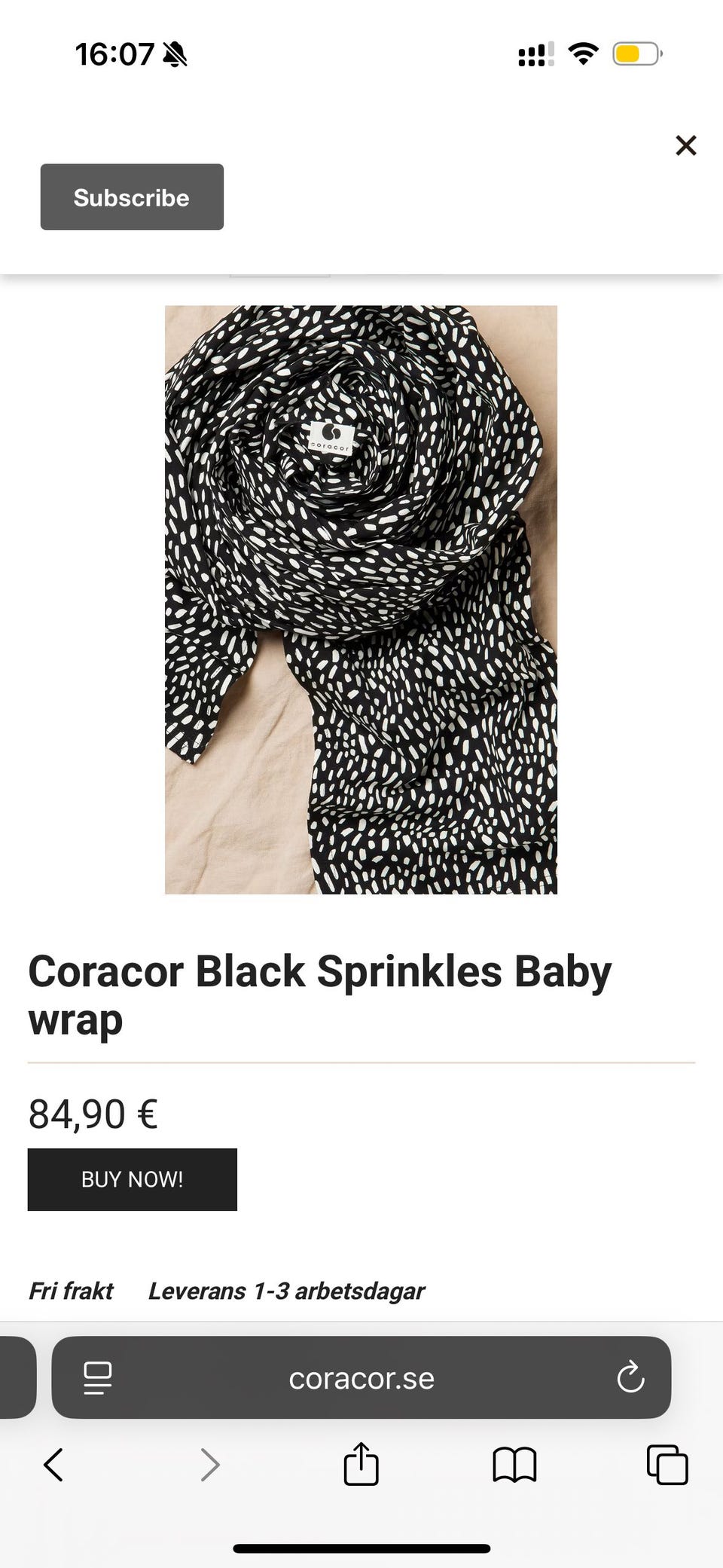Open the bookmarks book icon

point(514,1466)
